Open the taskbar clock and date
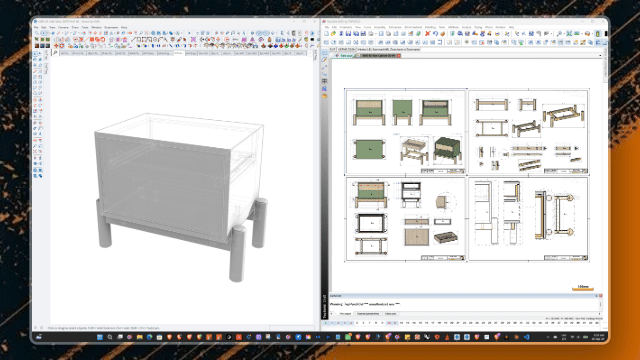Screen dimensions: 640x360 click(599, 337)
